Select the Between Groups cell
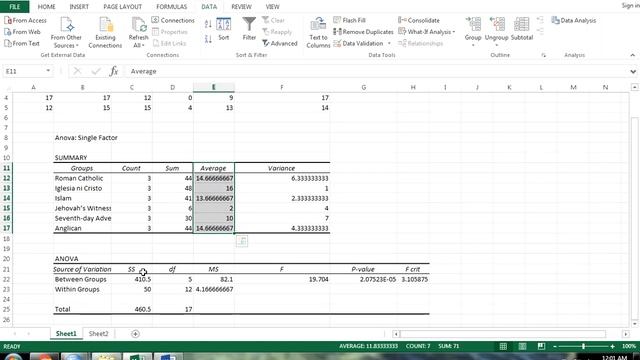Image resolution: width=640 pixels, height=360 pixels. point(82,279)
